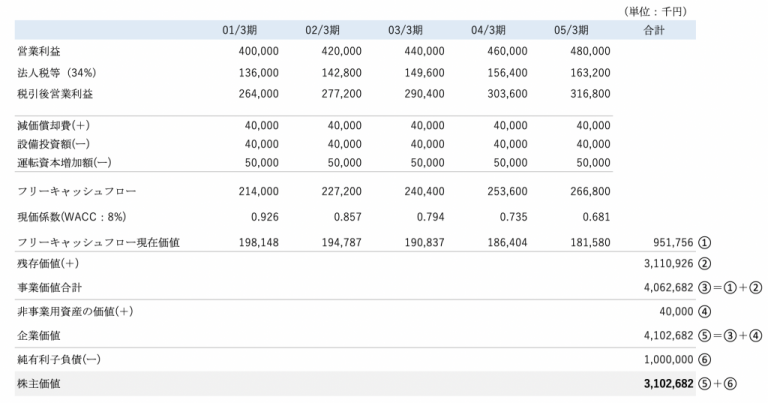Select the 営業利益 row label
The width and height of the screenshot is (768, 403).
[39, 51]
